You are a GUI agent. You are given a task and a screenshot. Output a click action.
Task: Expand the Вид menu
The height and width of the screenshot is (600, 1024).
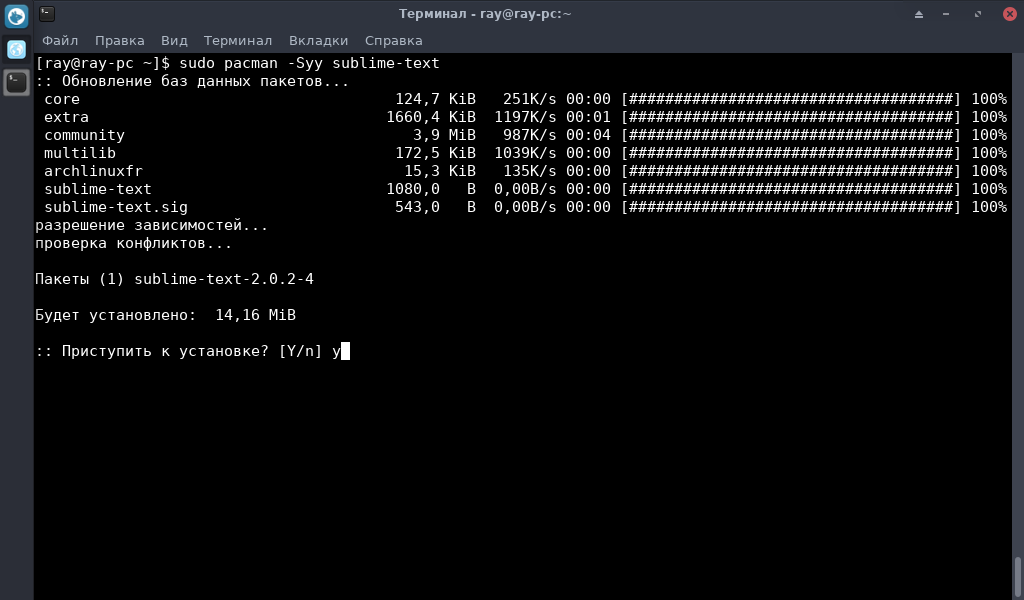[174, 41]
